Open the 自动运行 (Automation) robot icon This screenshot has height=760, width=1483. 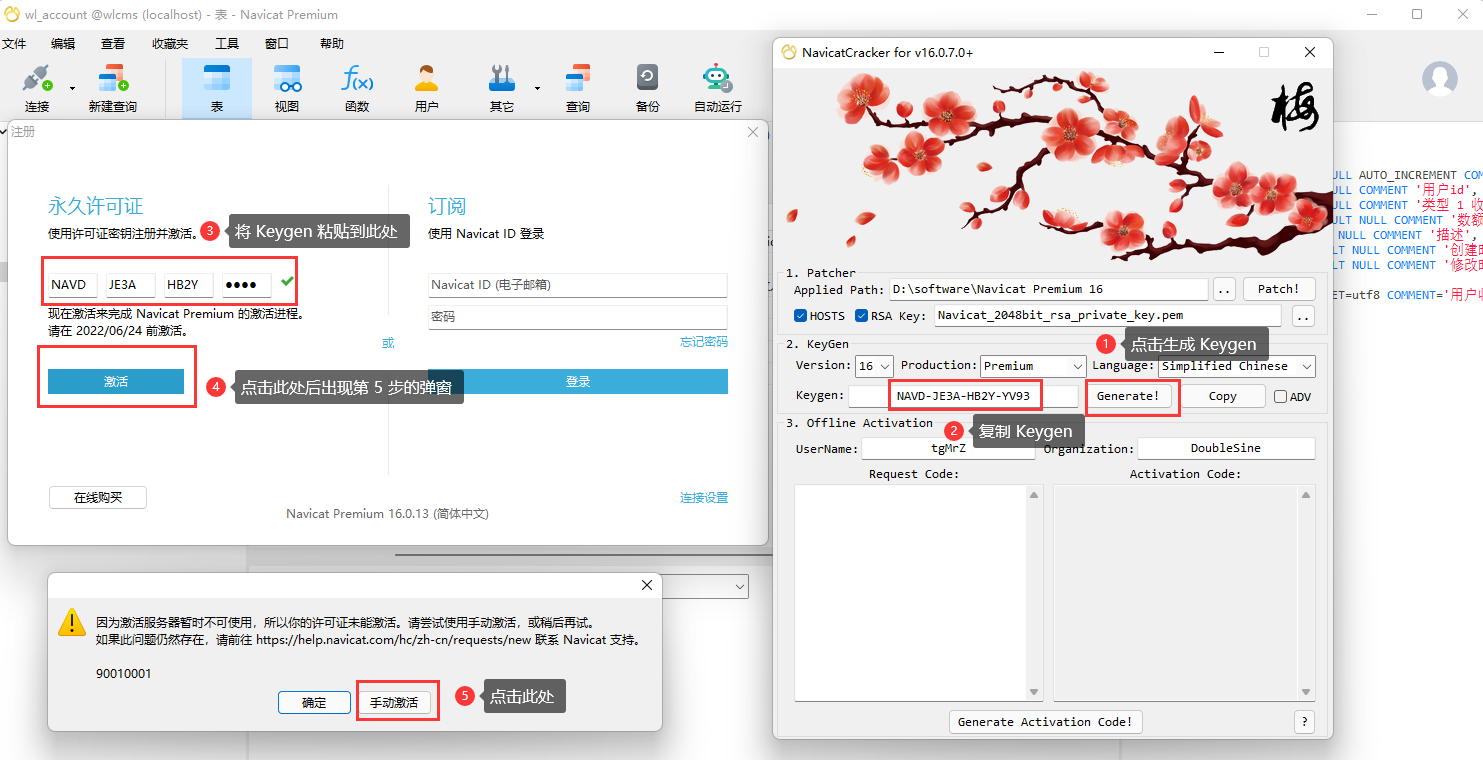pyautogui.click(x=717, y=87)
